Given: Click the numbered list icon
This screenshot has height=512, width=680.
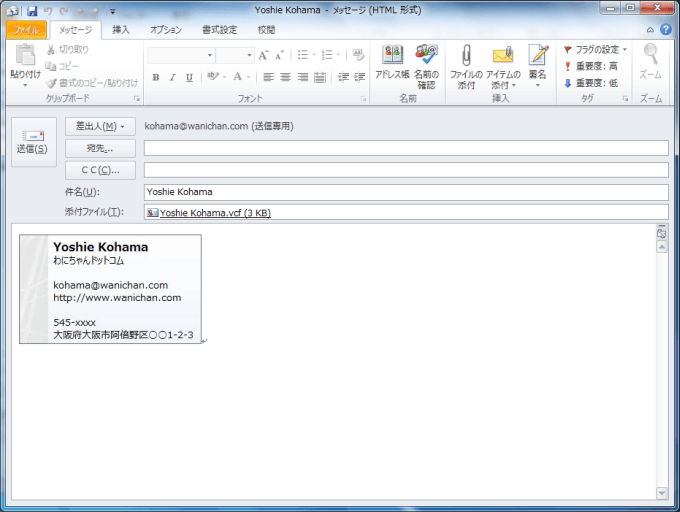Looking at the screenshot, I should pyautogui.click(x=327, y=55).
